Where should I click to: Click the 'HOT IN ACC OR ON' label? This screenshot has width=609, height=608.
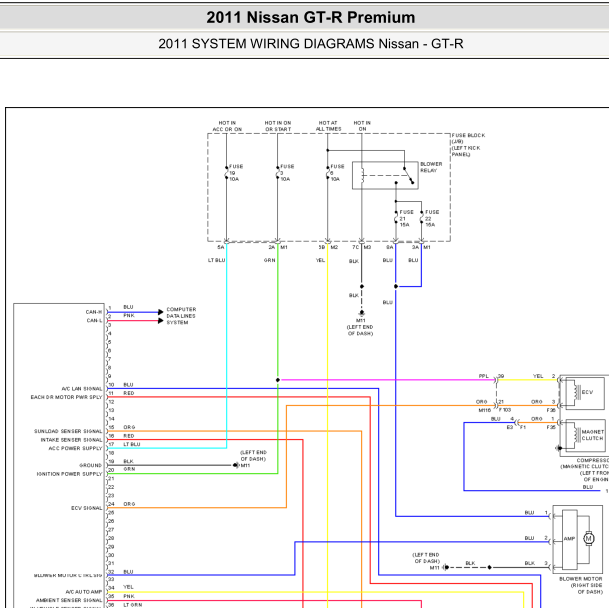[x=227, y=126]
